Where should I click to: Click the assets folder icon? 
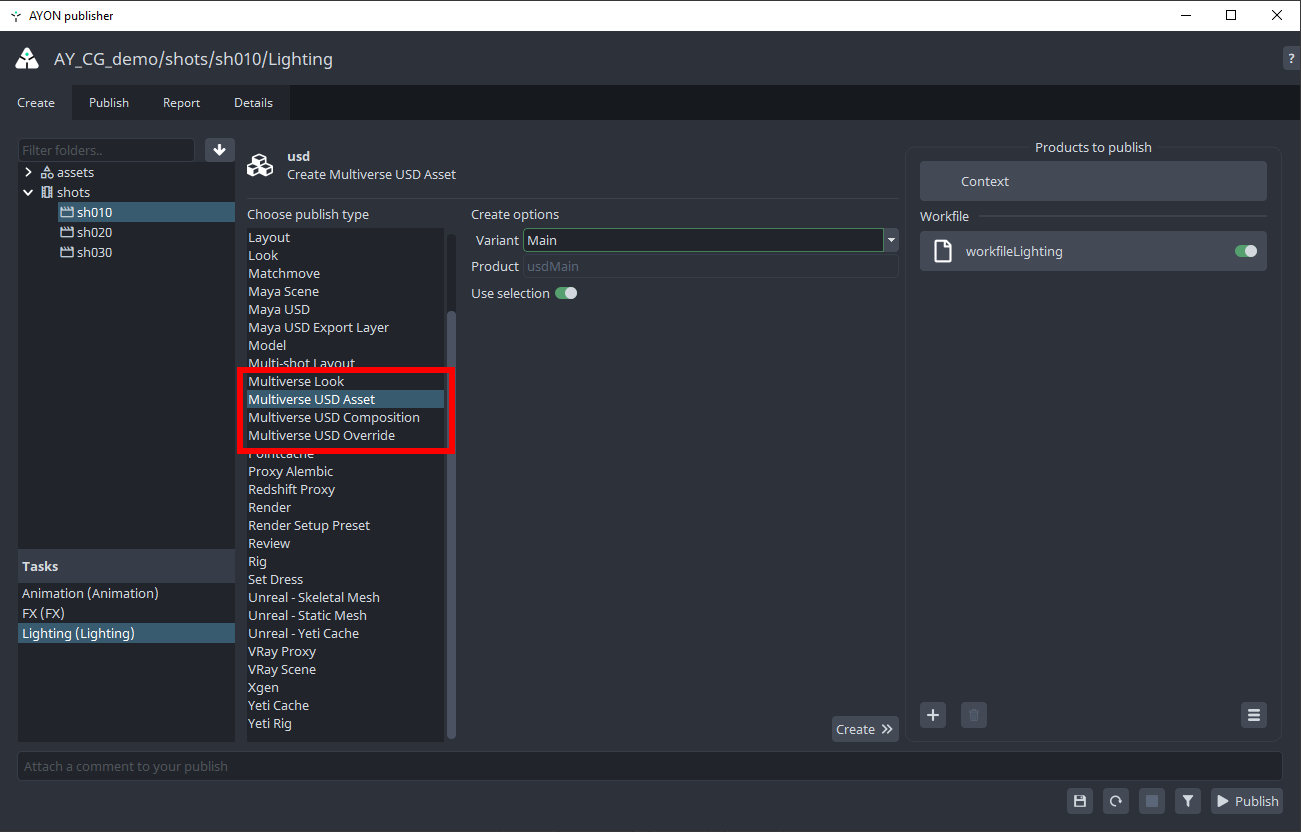pyautogui.click(x=47, y=173)
